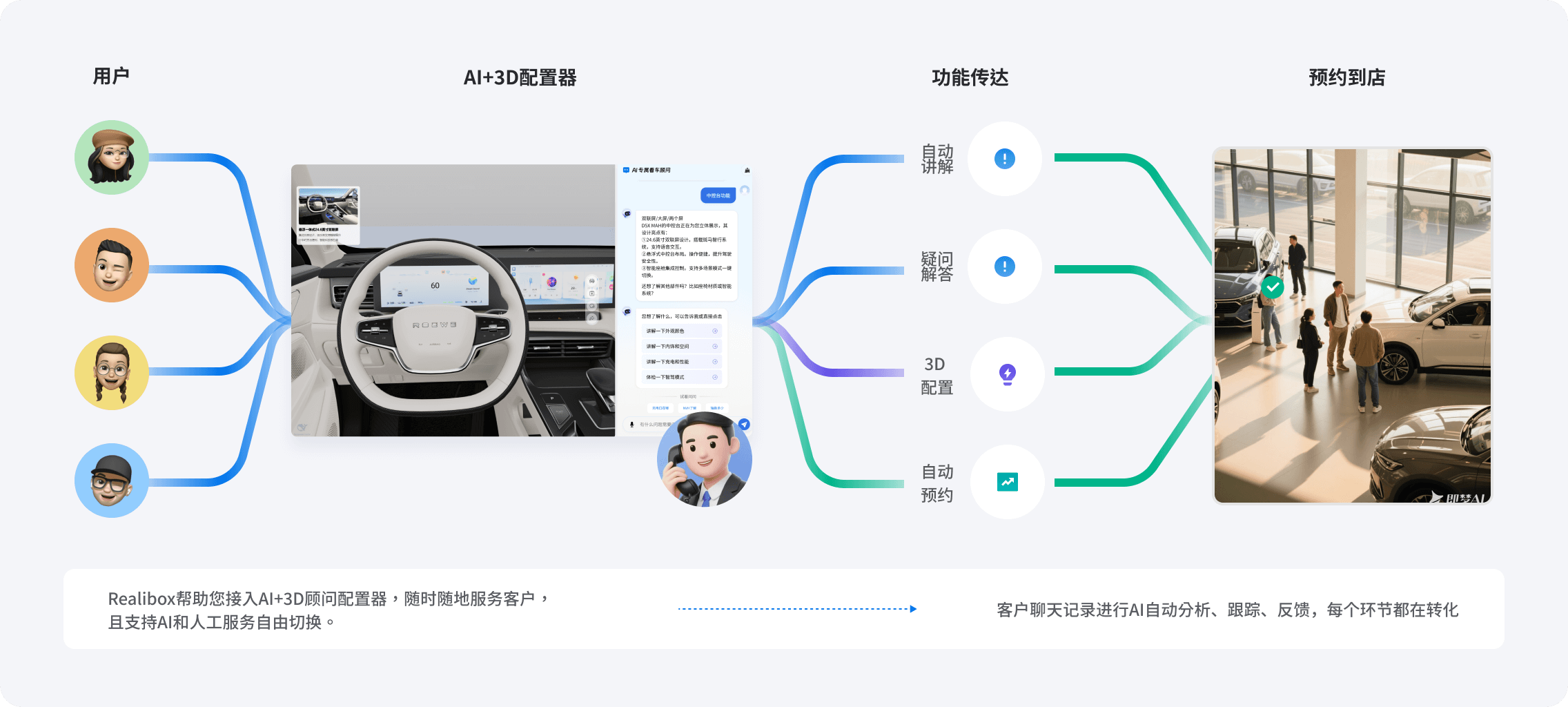Click the arrow beside 讲解一下内饰和空间

pos(714,346)
